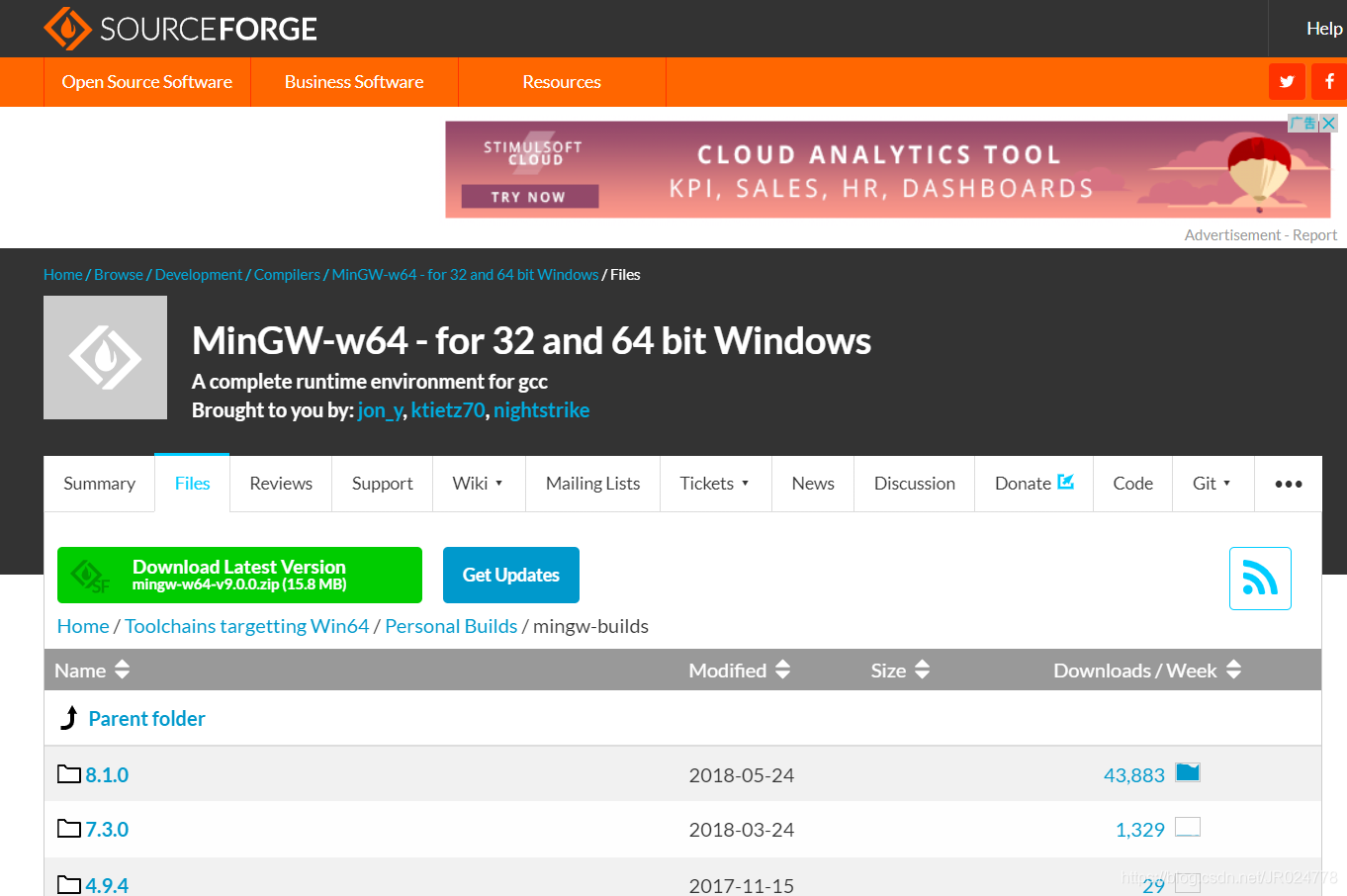Click the 2018-03-24 modified date
Screen dimensions: 1347x896
pyautogui.click(x=742, y=830)
